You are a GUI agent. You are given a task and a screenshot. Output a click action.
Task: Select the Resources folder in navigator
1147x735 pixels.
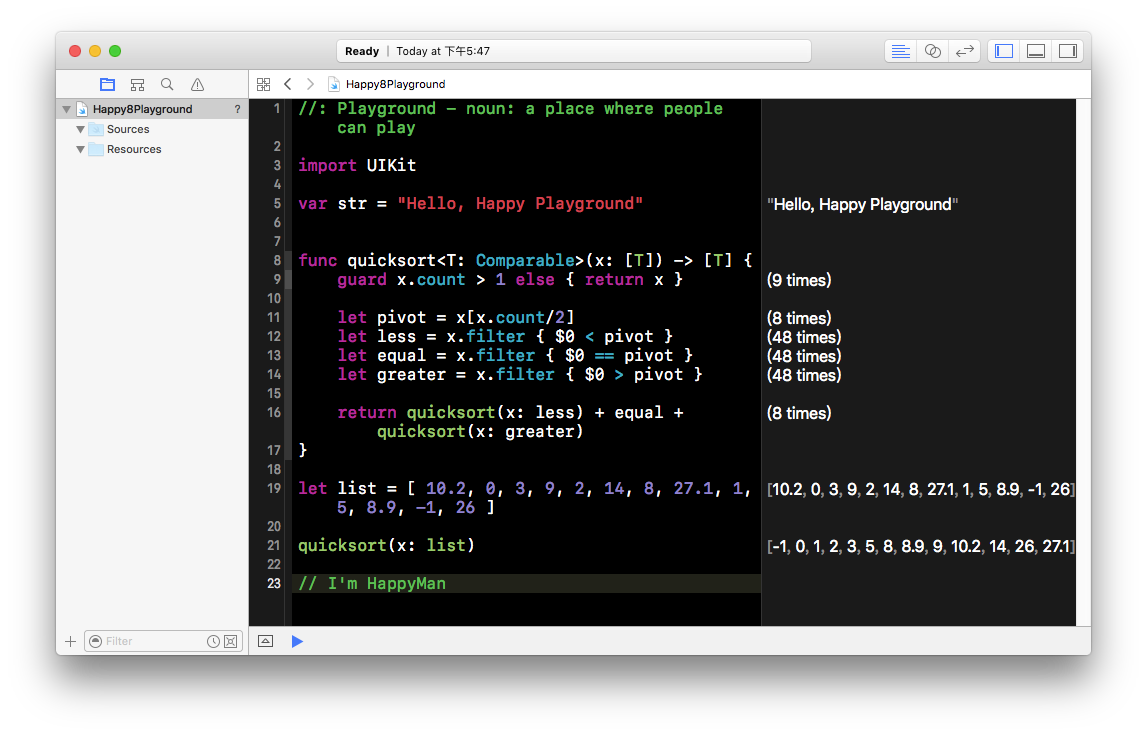coord(133,149)
